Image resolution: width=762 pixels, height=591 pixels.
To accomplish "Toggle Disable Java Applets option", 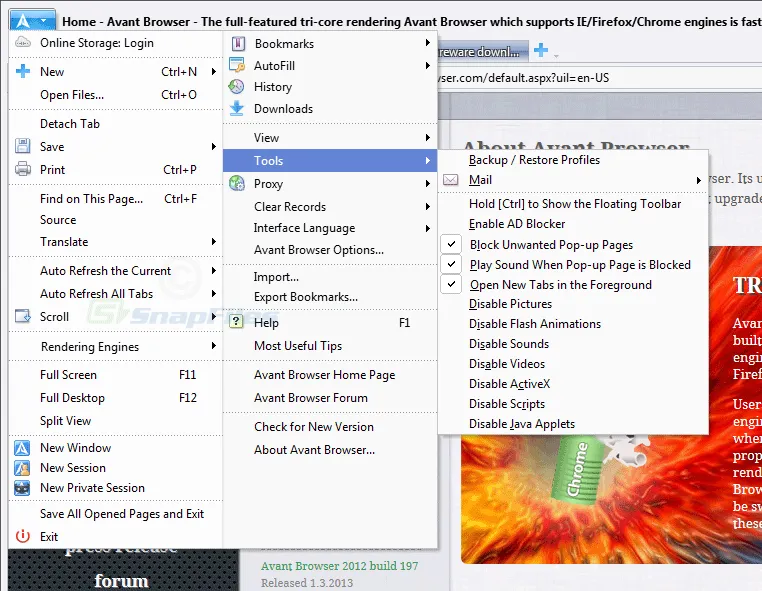I will click(522, 424).
